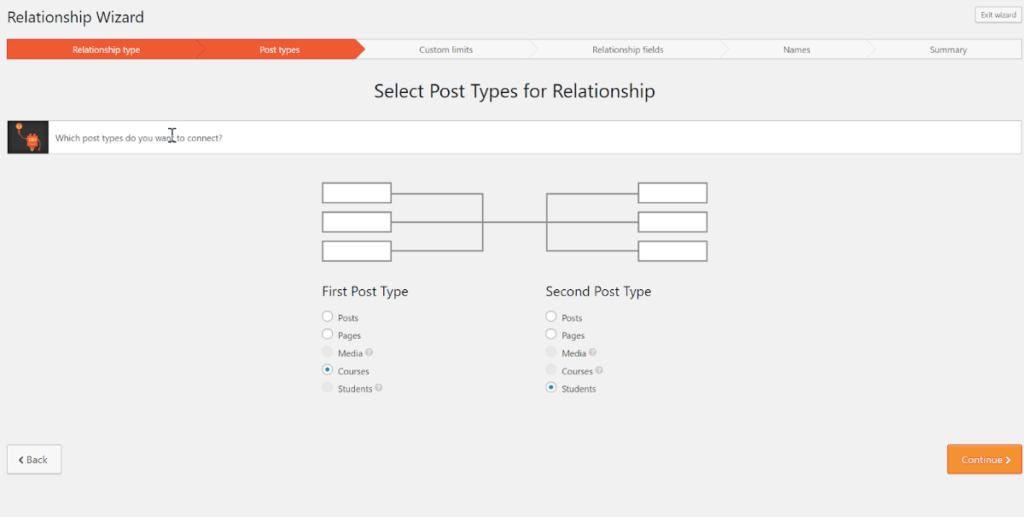Screen dimensions: 1024x517
Task: Choose Courses radio under First Post Type
Action: [x=328, y=370]
